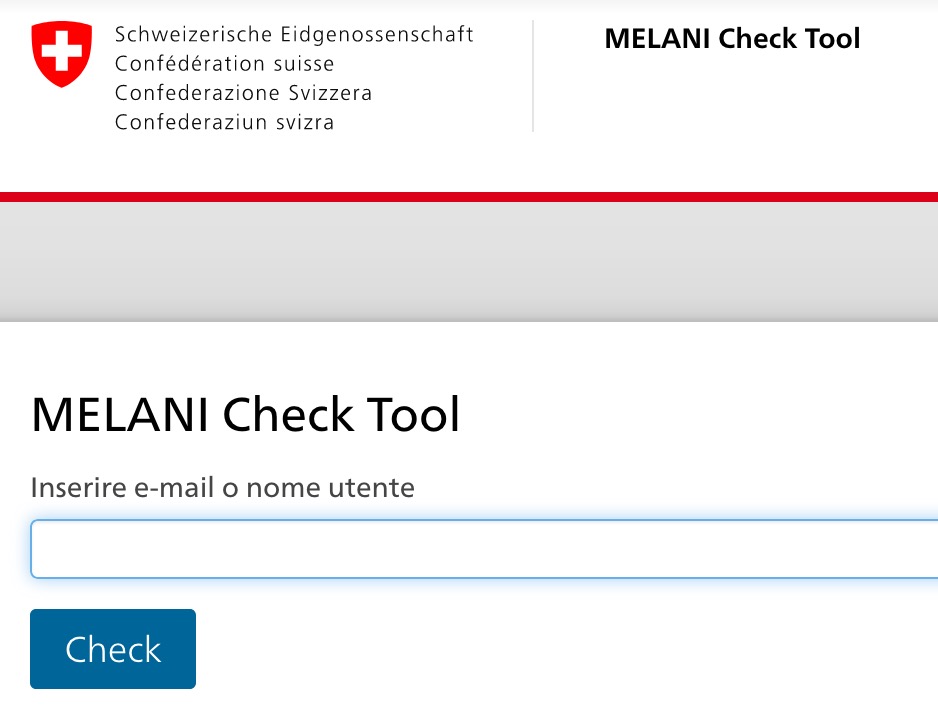The image size is (938, 712).
Task: Click the "Inserire e-mail o nome utente" label
Action: [x=222, y=488]
